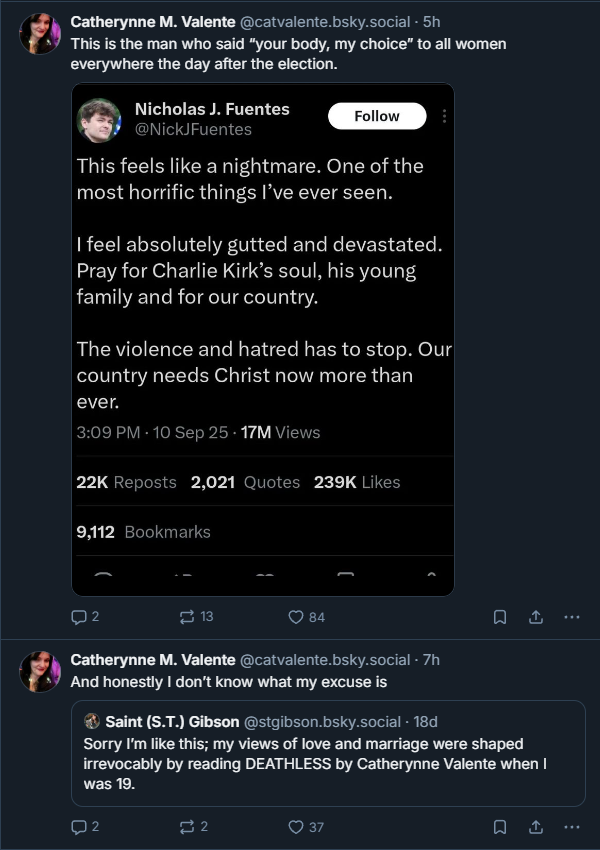The width and height of the screenshot is (600, 850).
Task: Click Saint (S.T.) Gibson's small avatar
Action: (92, 721)
